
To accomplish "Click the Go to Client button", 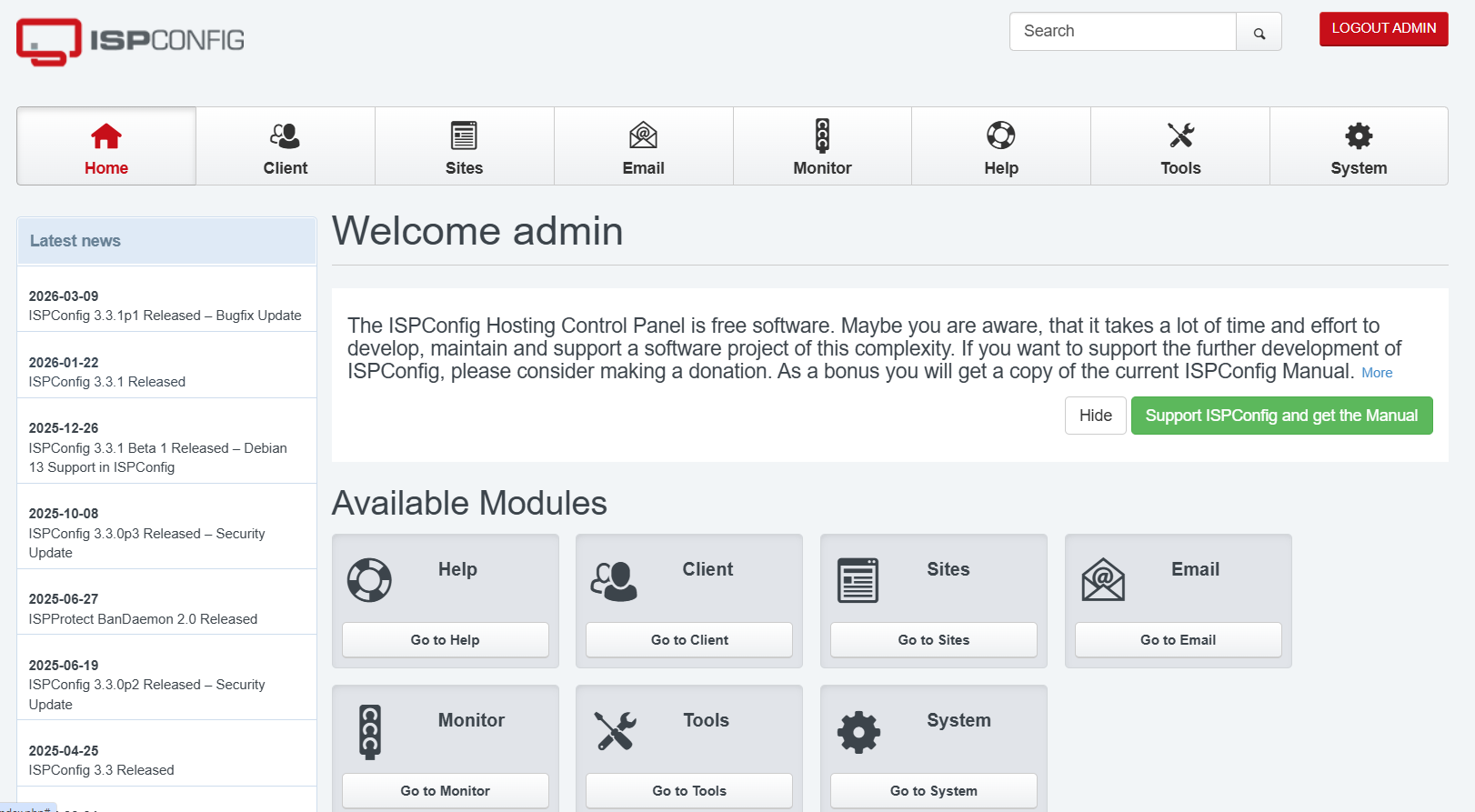I will 689,640.
